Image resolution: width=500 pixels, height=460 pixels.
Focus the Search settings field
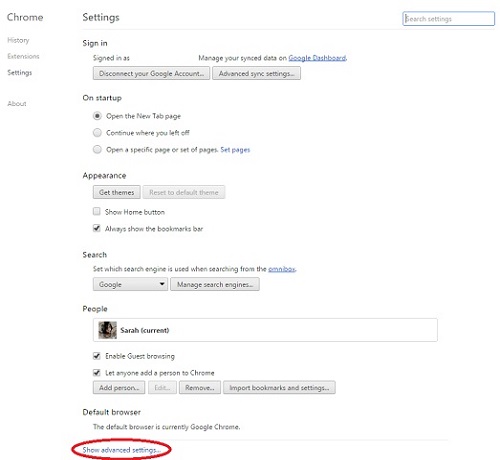click(x=448, y=19)
